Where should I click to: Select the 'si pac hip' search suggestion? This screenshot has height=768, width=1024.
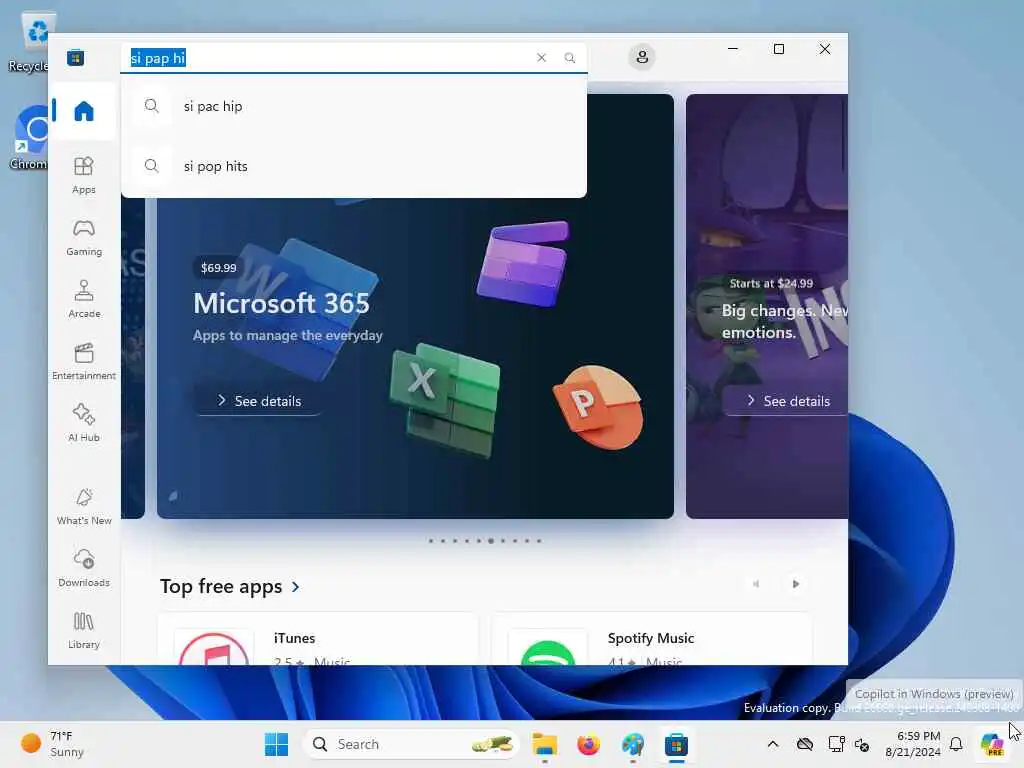(354, 106)
